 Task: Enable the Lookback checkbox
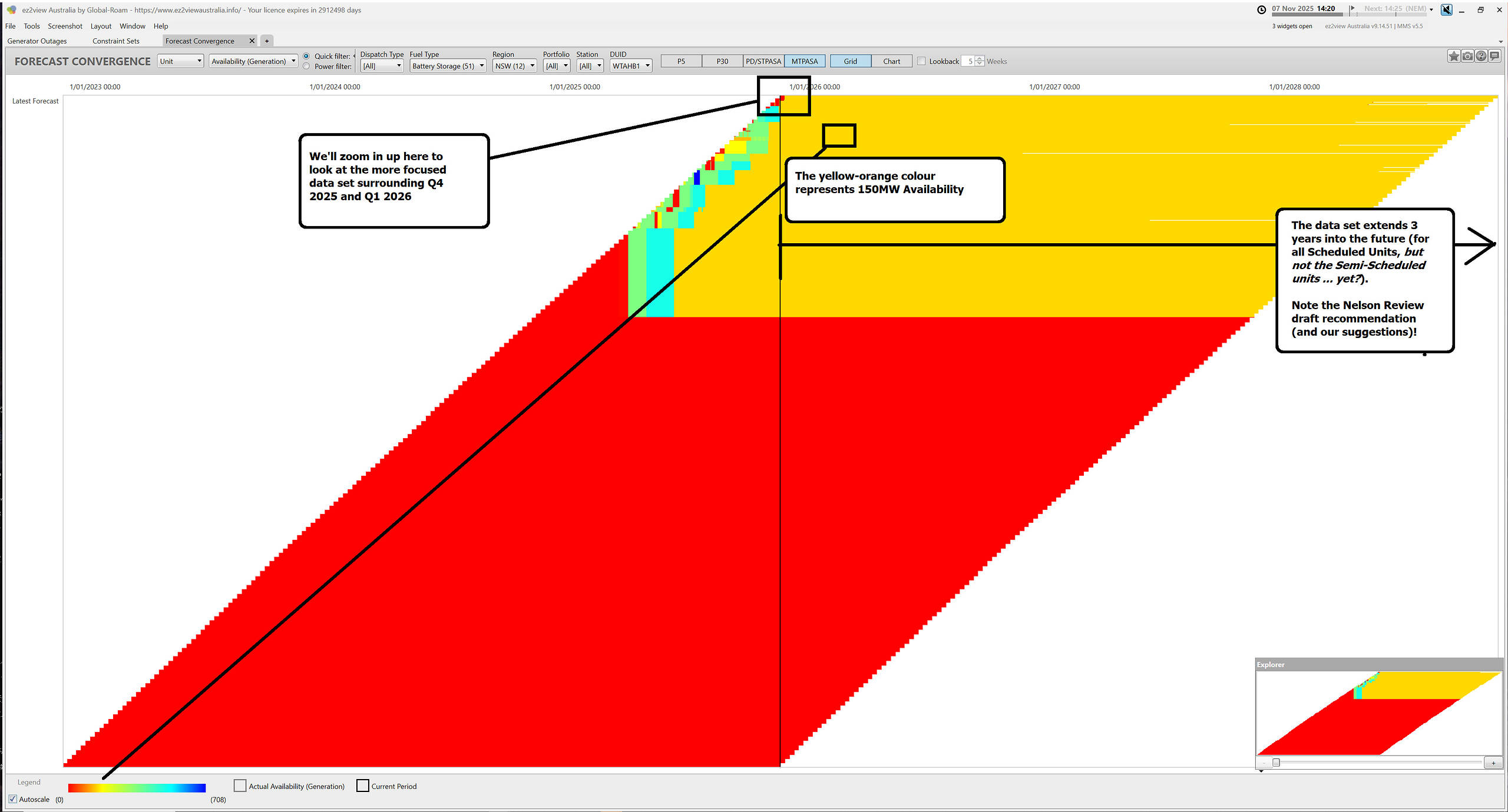click(x=921, y=61)
